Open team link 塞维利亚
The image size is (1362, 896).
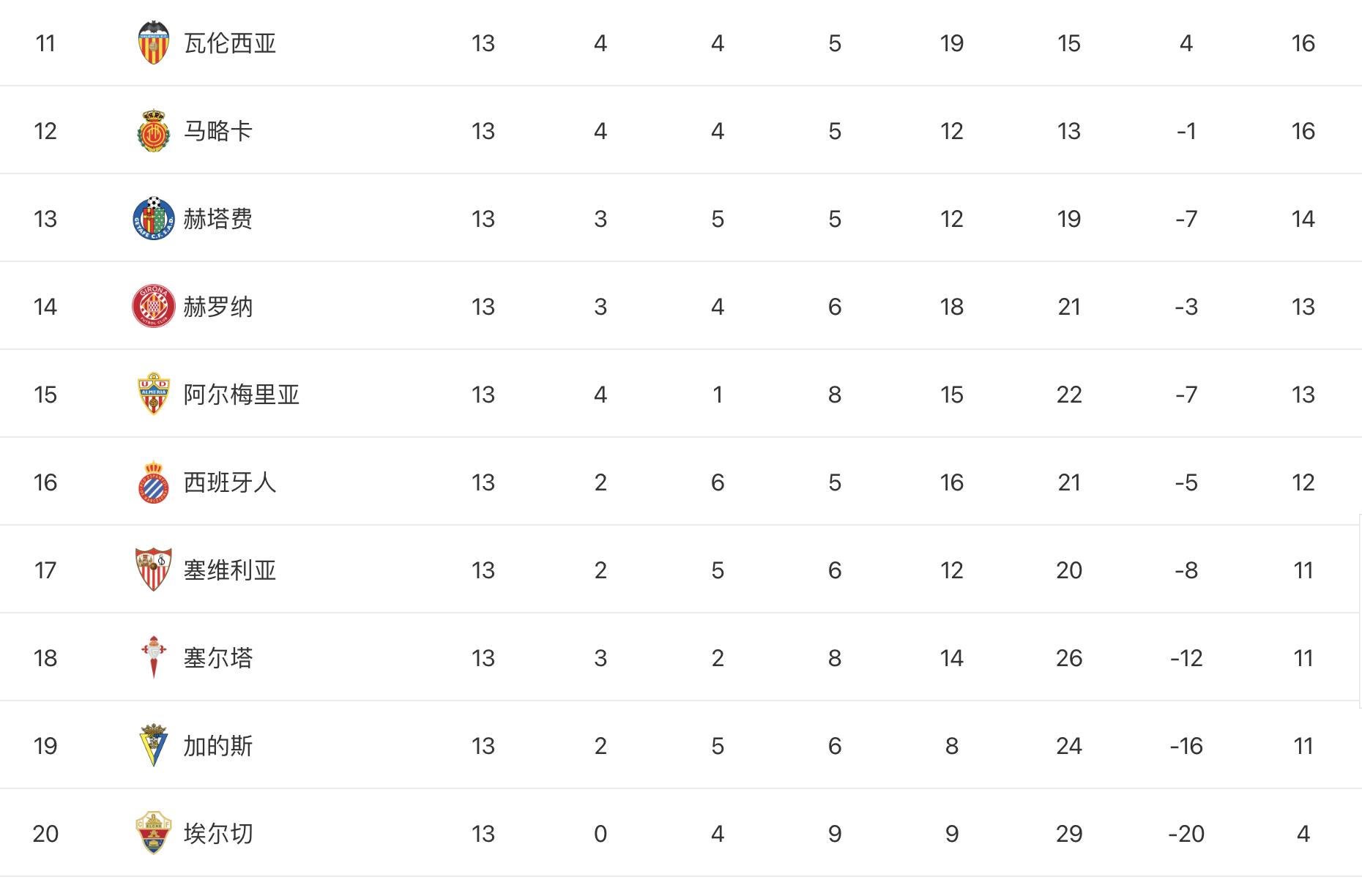230,570
